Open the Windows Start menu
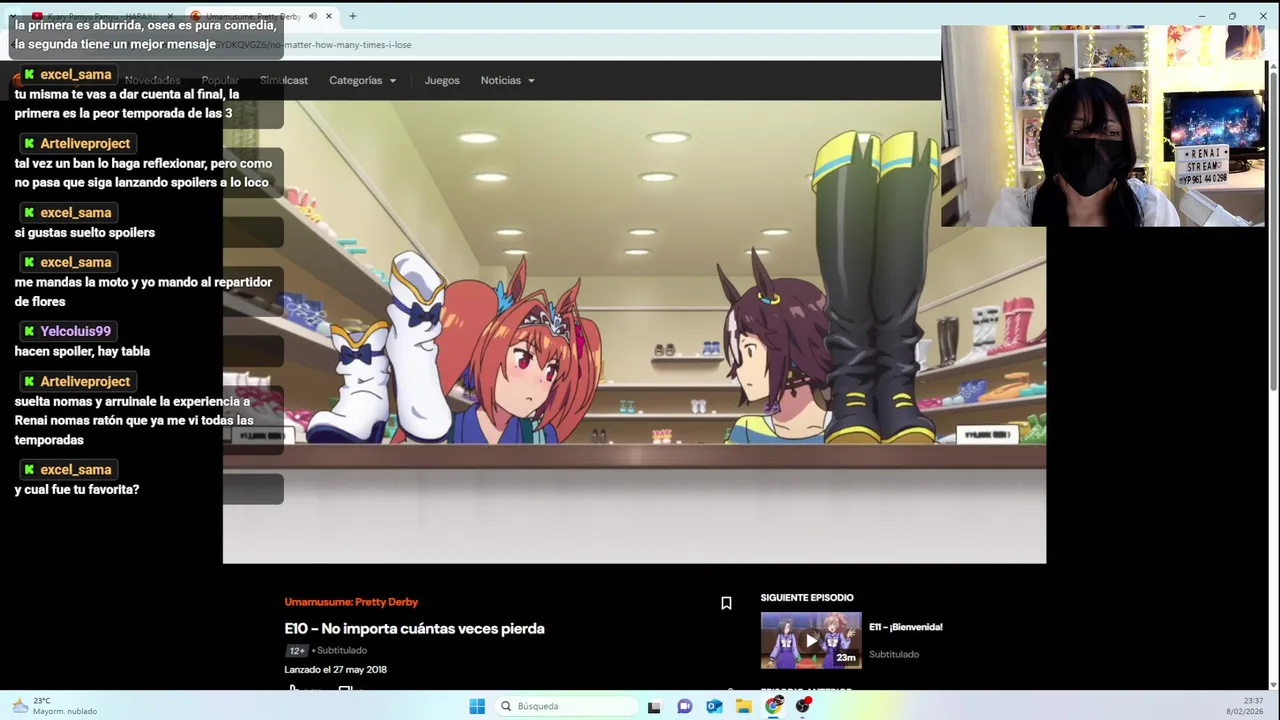 click(x=477, y=706)
